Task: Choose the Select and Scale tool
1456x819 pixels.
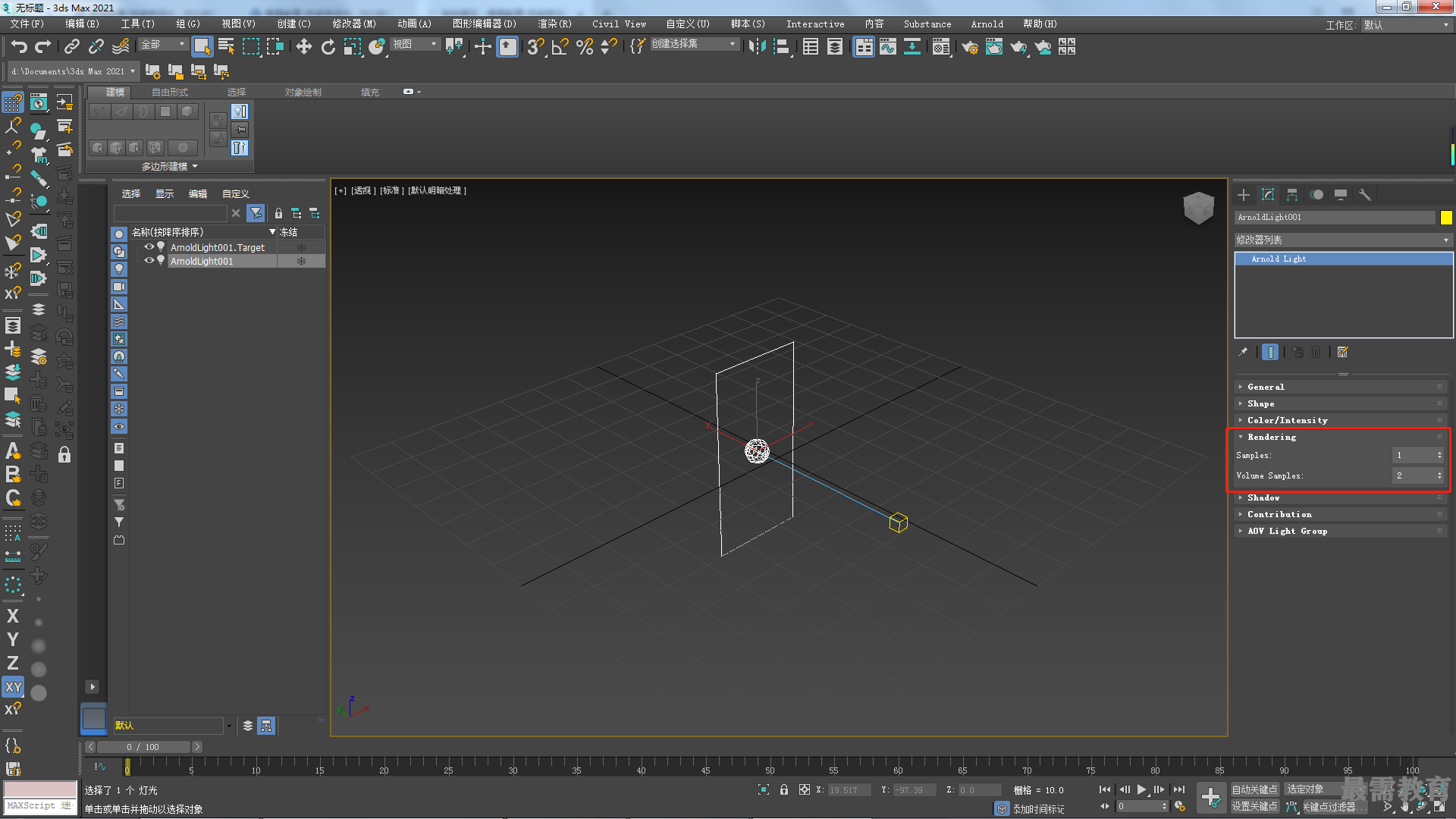Action: point(352,47)
